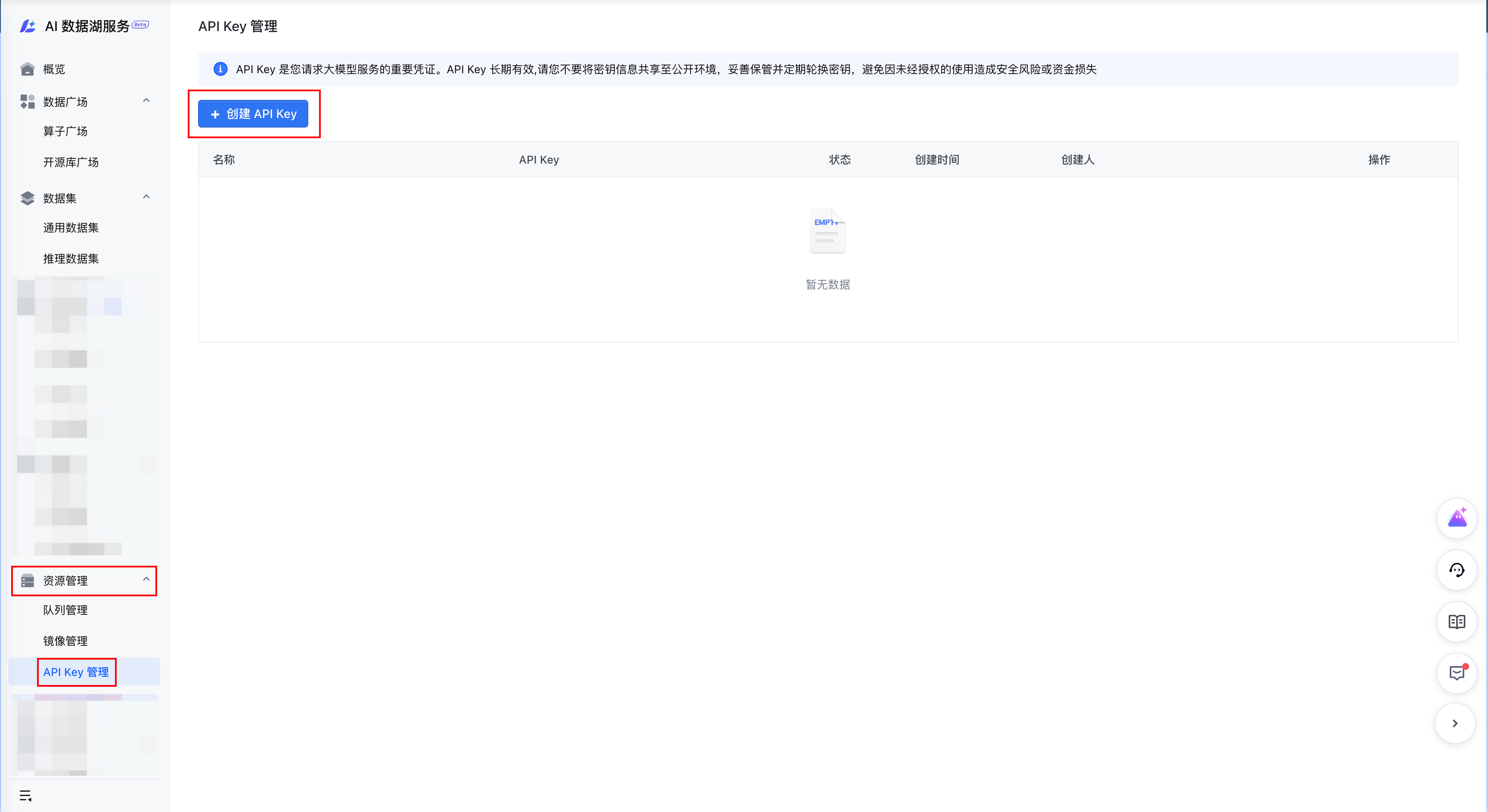Click the 数据集 layers icon
The width and height of the screenshot is (1488, 812).
tap(27, 198)
